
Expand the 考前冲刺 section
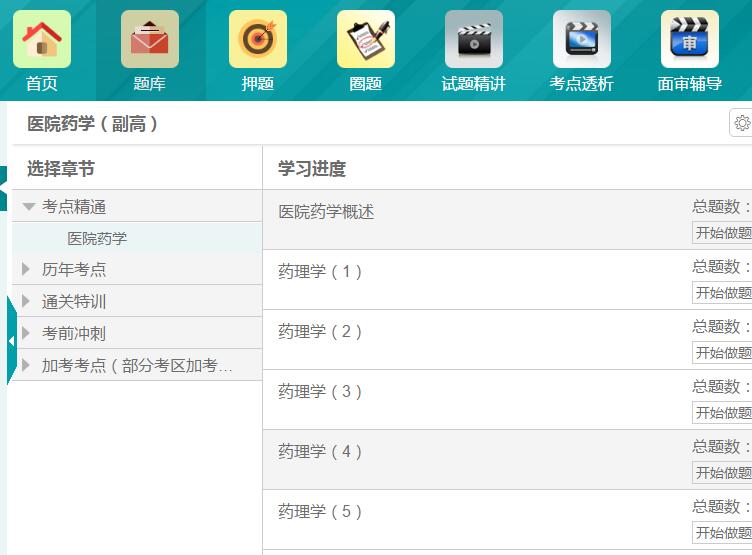point(27,333)
